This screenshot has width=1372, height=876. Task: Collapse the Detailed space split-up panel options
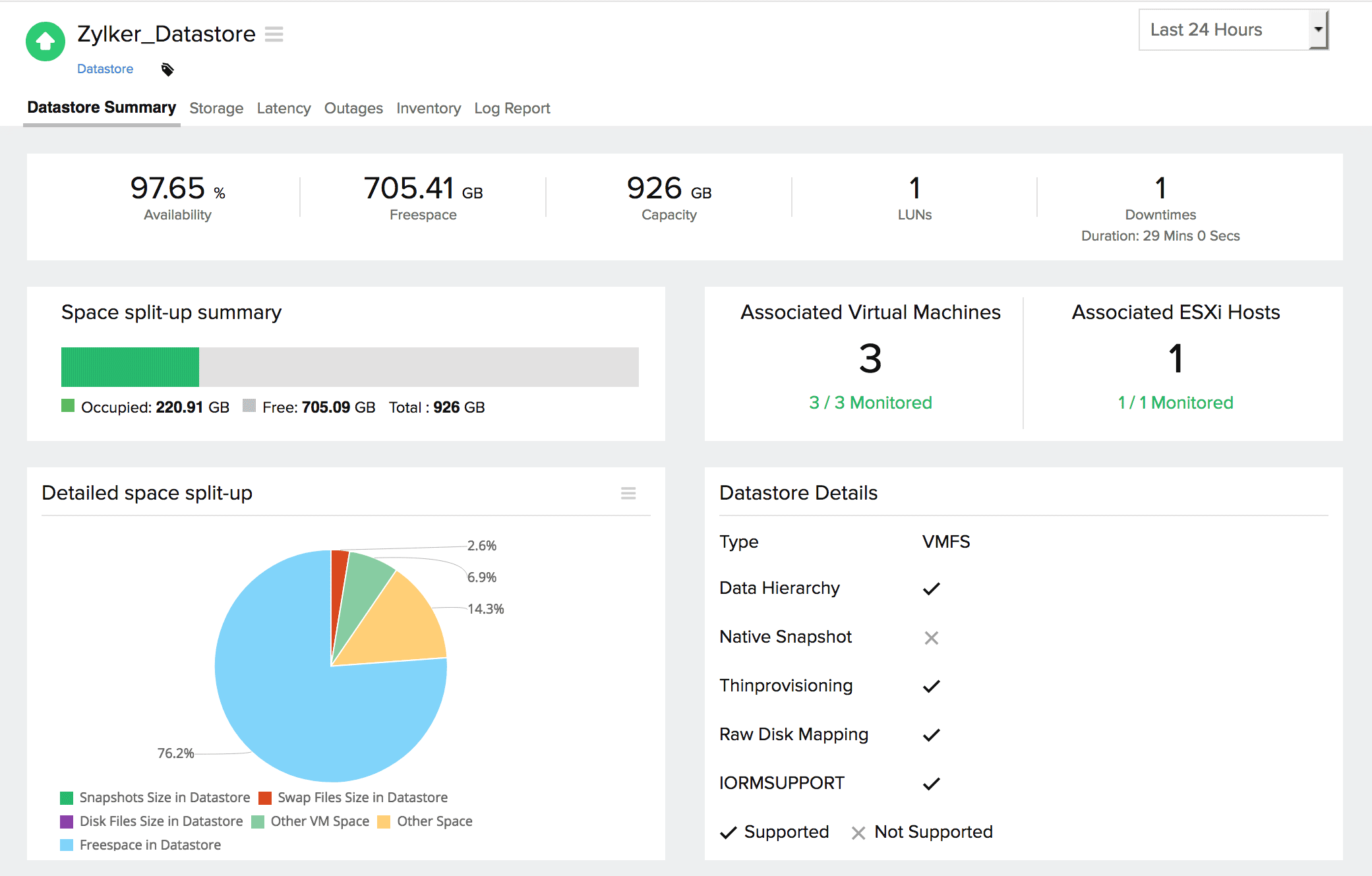coord(628,492)
